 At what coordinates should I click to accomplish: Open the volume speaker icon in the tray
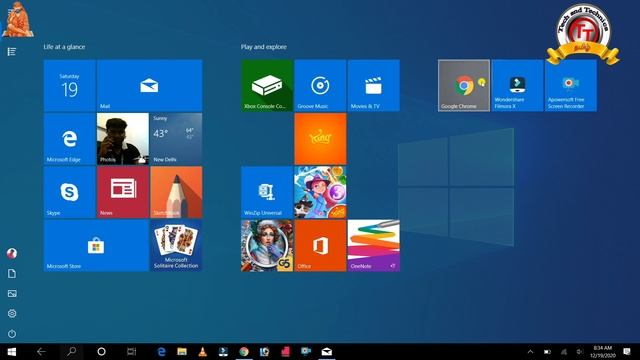(x=580, y=351)
